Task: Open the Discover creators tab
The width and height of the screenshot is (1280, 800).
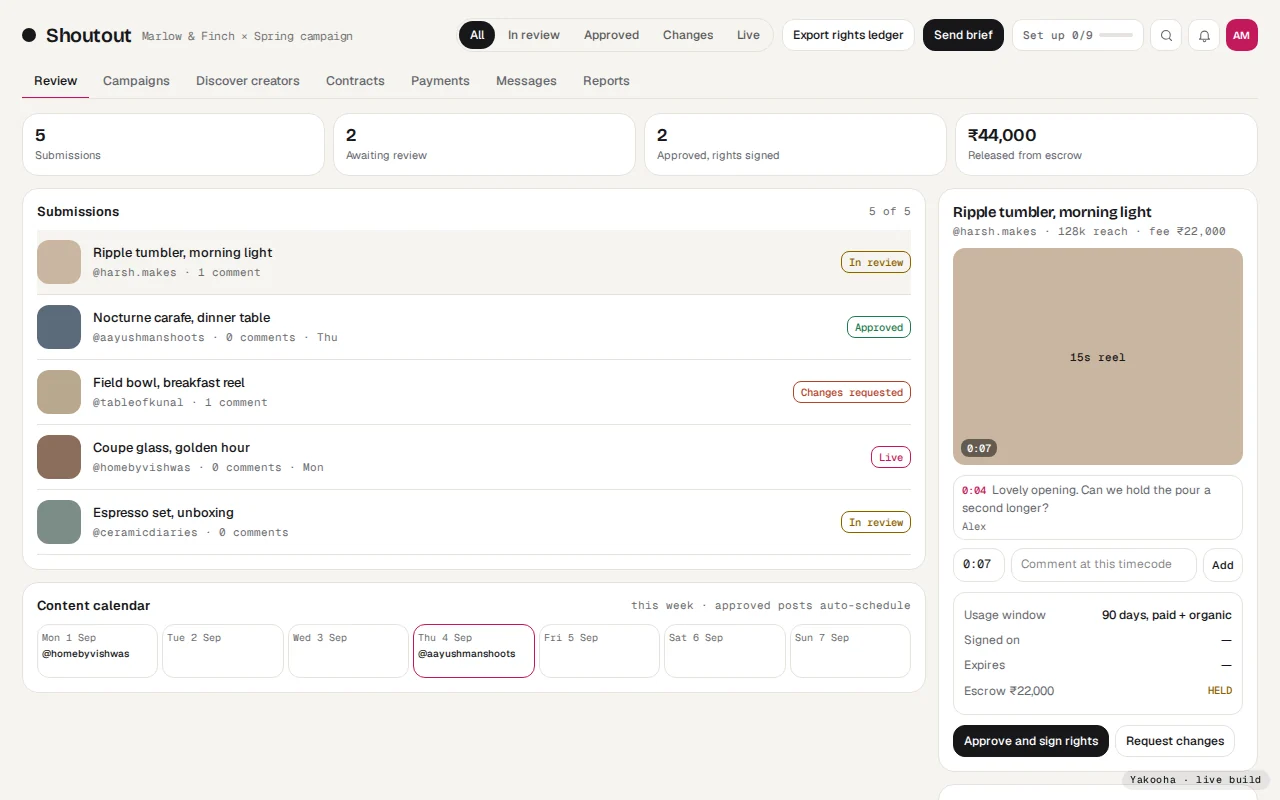Action: click(248, 81)
